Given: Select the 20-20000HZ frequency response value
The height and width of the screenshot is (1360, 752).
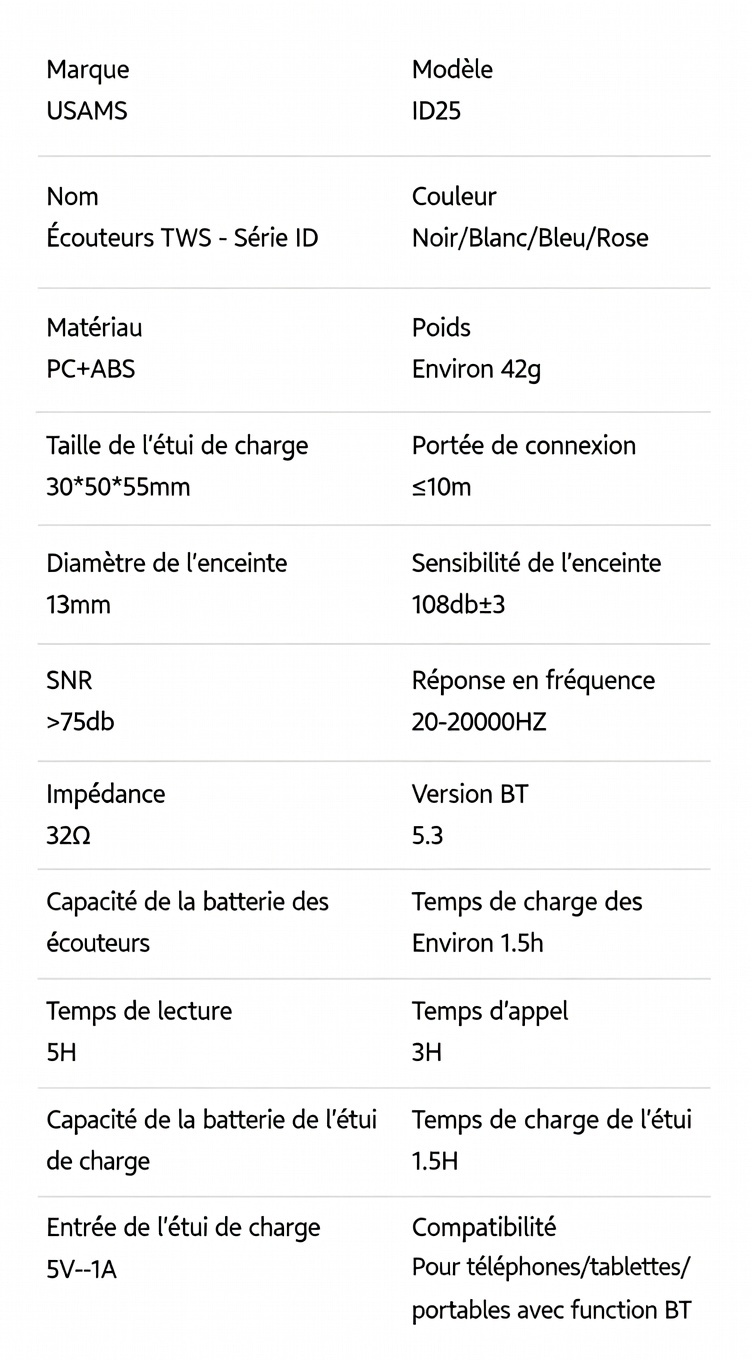Looking at the screenshot, I should click(479, 722).
